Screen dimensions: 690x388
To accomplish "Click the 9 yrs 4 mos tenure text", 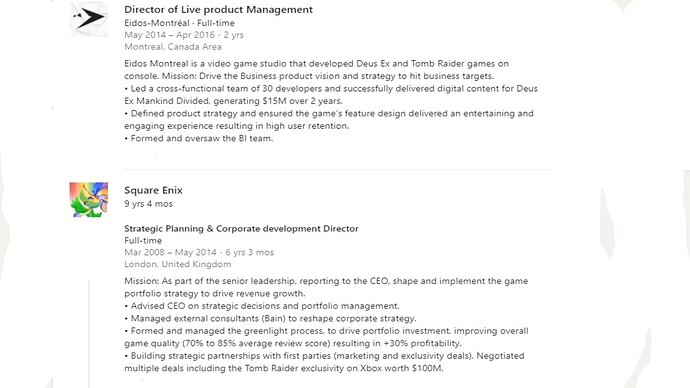I will (148, 204).
